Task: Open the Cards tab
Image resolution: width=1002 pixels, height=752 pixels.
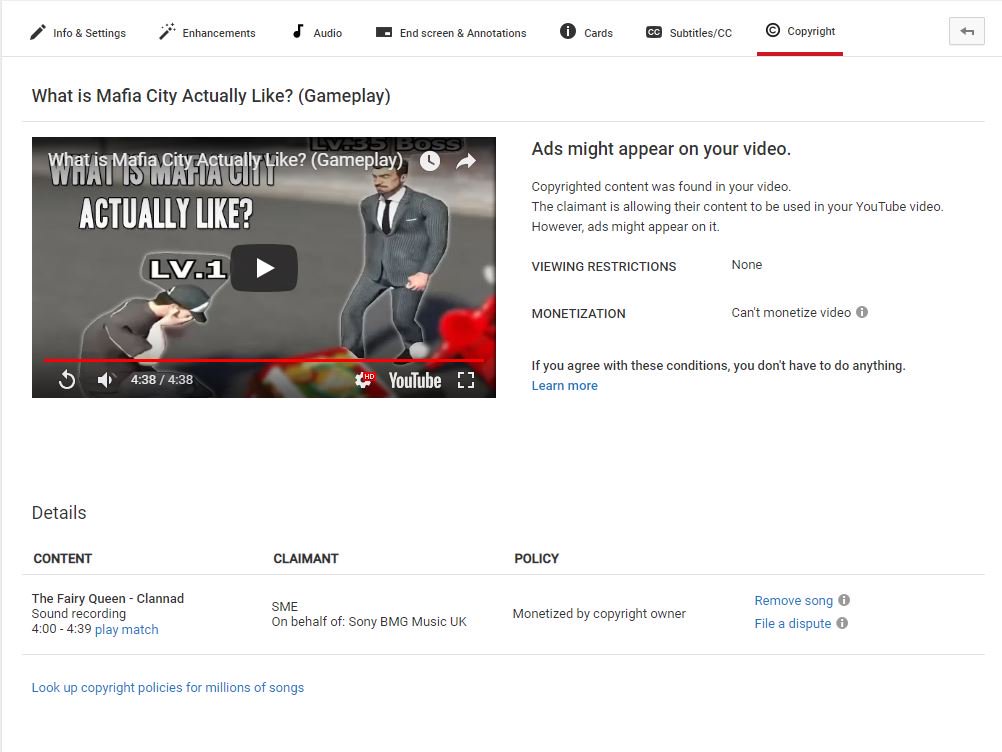Action: click(x=586, y=32)
